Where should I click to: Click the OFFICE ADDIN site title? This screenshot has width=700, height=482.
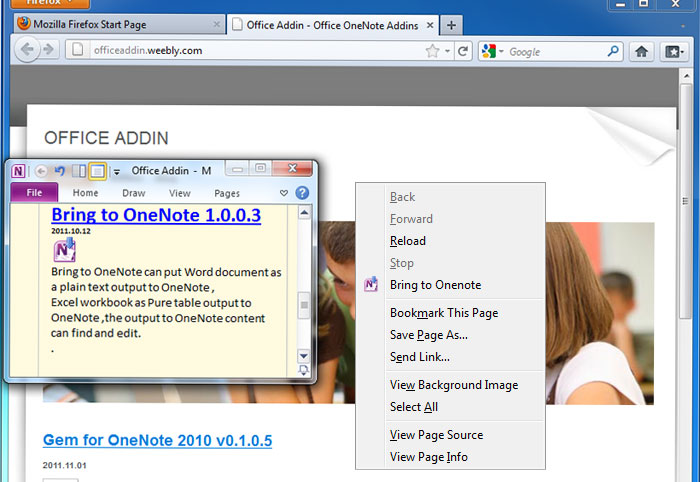point(106,138)
